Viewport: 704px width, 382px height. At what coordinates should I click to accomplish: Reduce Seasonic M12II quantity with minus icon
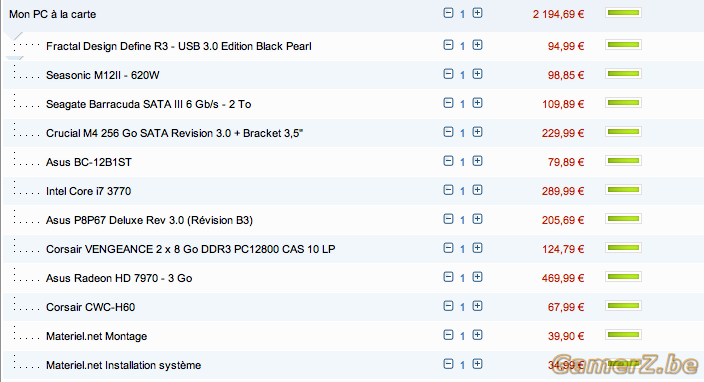tap(448, 74)
